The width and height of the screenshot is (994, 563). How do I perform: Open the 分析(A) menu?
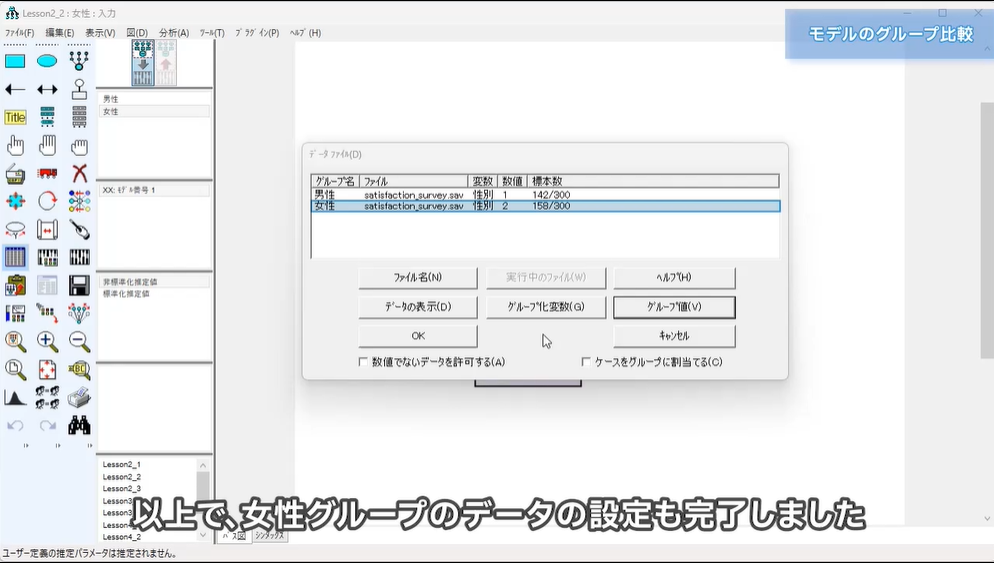174,33
